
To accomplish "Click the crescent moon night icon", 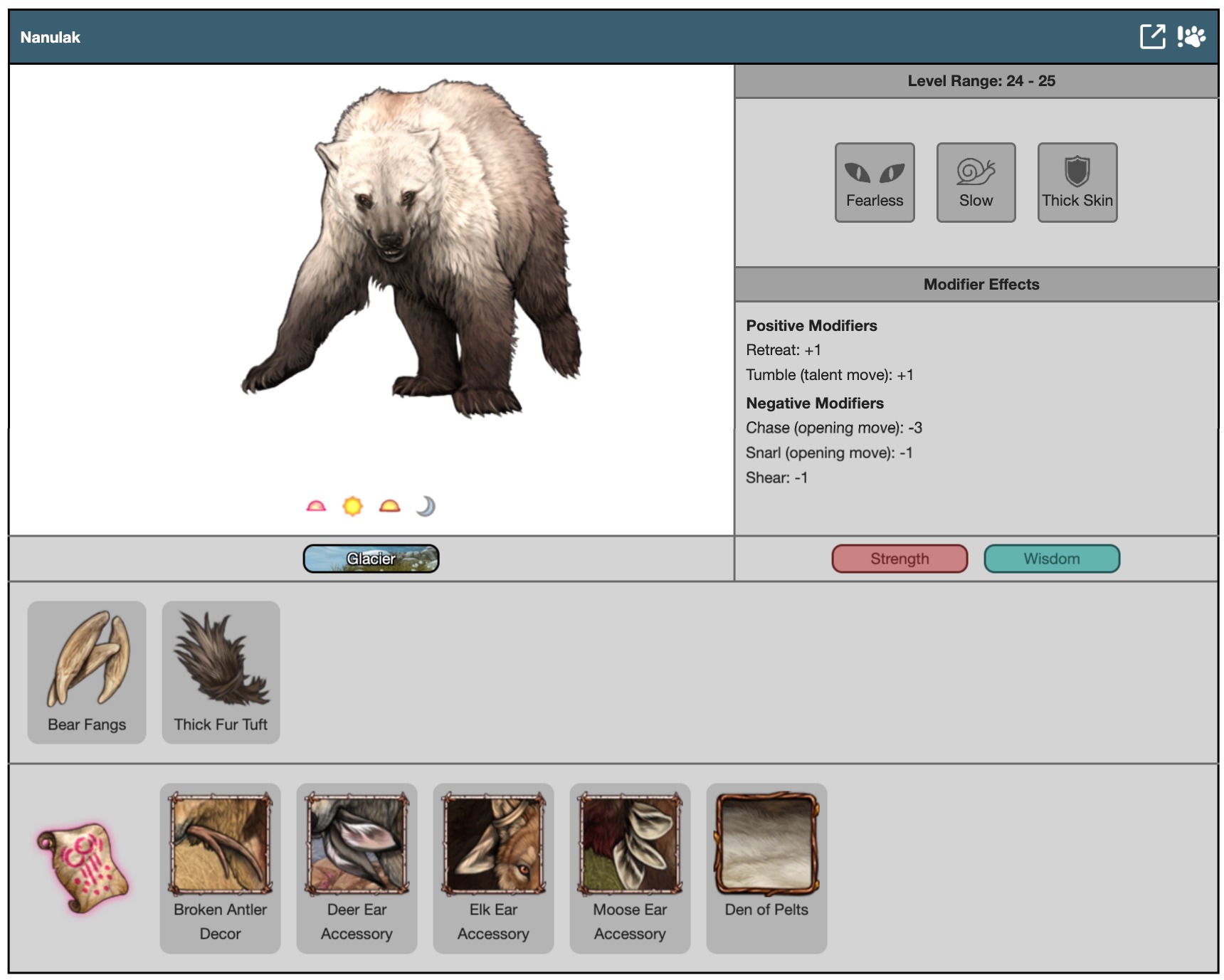I will pos(426,506).
